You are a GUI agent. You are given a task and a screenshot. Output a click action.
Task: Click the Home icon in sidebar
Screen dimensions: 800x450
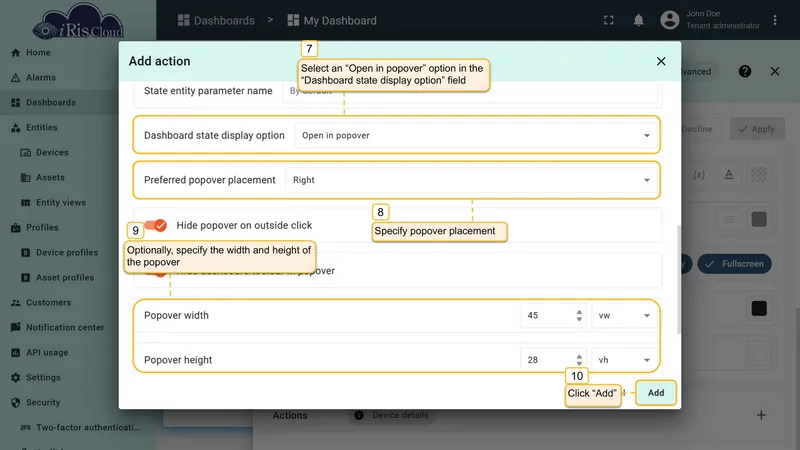click(15, 53)
